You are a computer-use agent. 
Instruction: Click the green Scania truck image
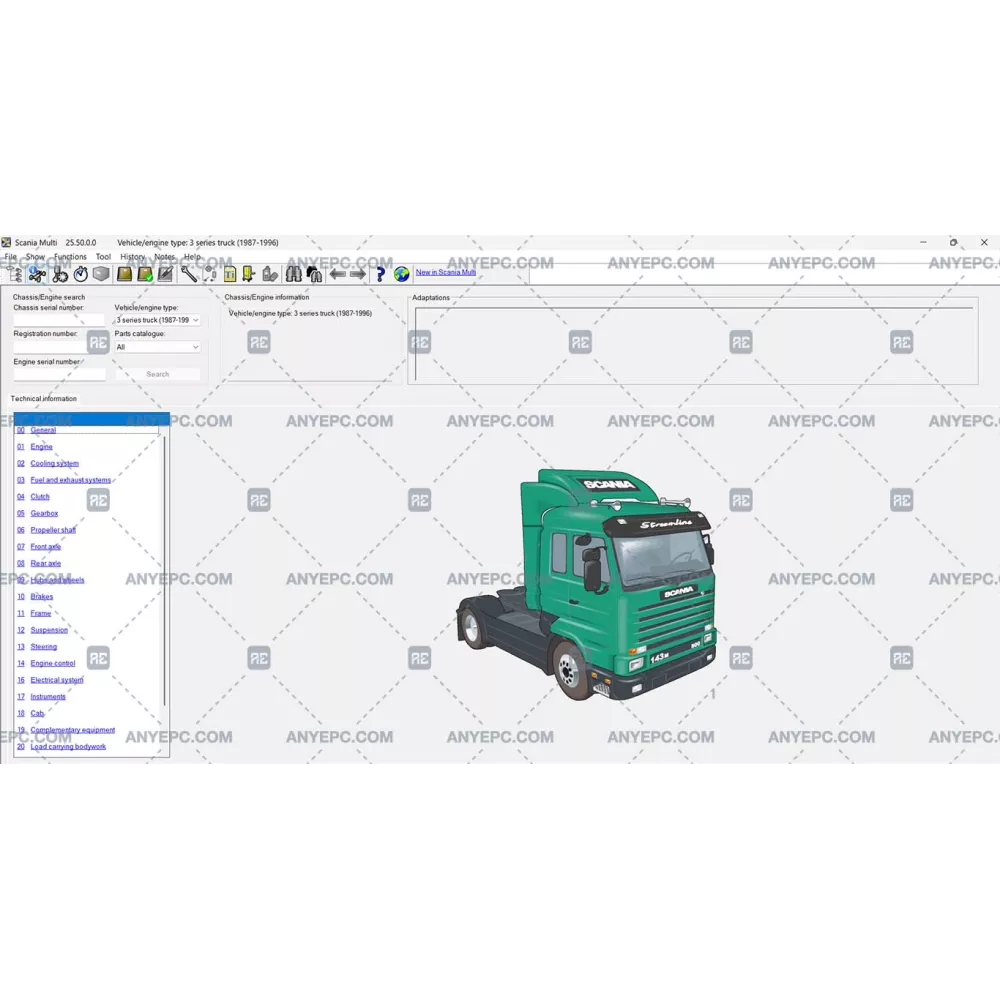(588, 585)
